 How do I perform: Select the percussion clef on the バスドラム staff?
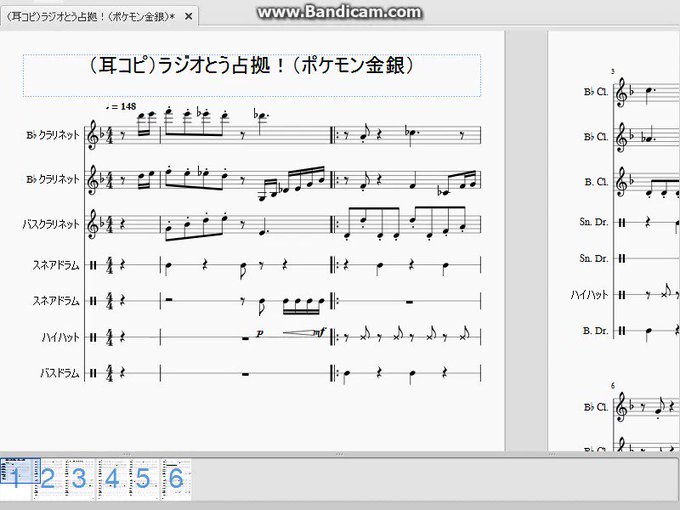[x=93, y=373]
